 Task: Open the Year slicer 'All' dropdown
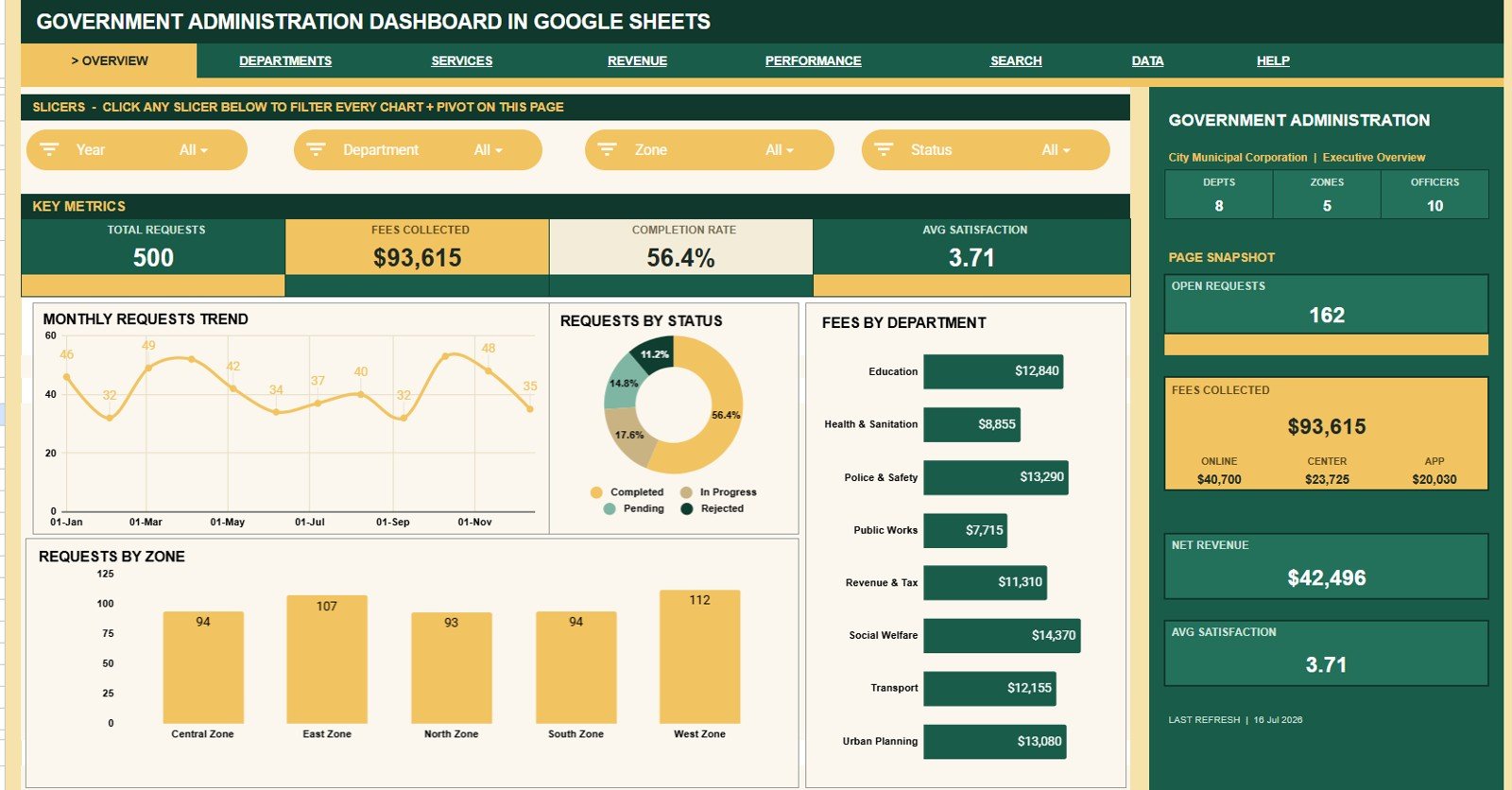click(194, 149)
